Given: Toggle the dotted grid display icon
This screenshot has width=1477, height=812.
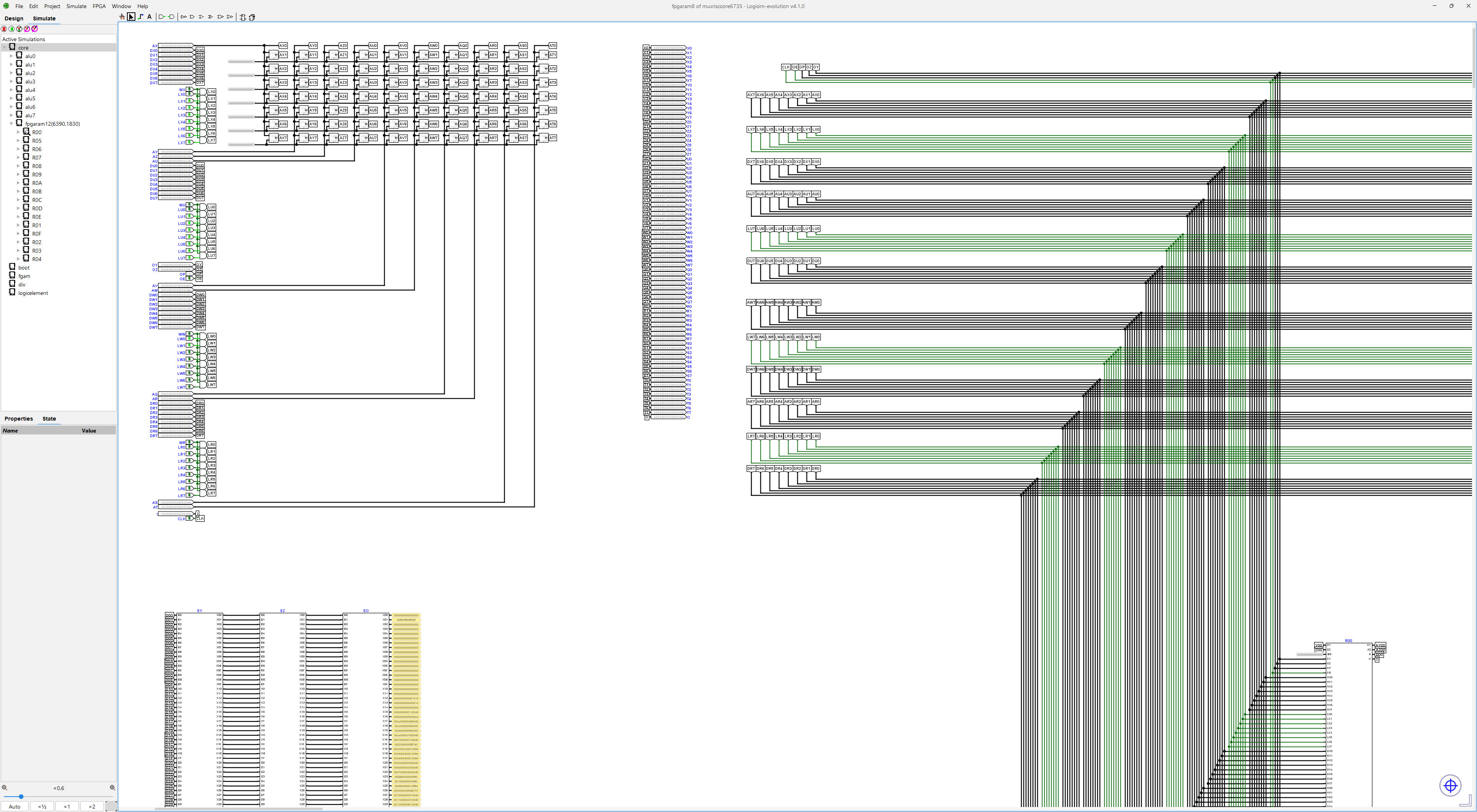Looking at the screenshot, I should (111, 806).
